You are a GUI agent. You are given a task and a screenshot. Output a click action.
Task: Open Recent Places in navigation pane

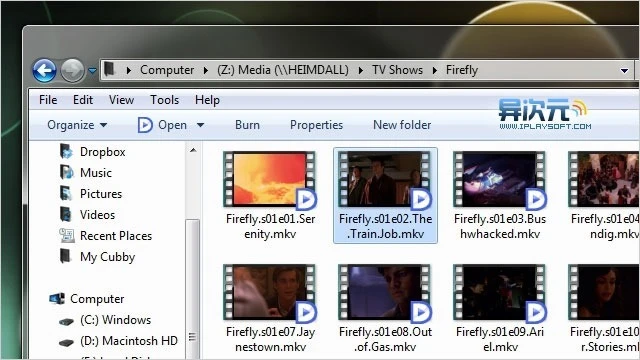pos(116,236)
